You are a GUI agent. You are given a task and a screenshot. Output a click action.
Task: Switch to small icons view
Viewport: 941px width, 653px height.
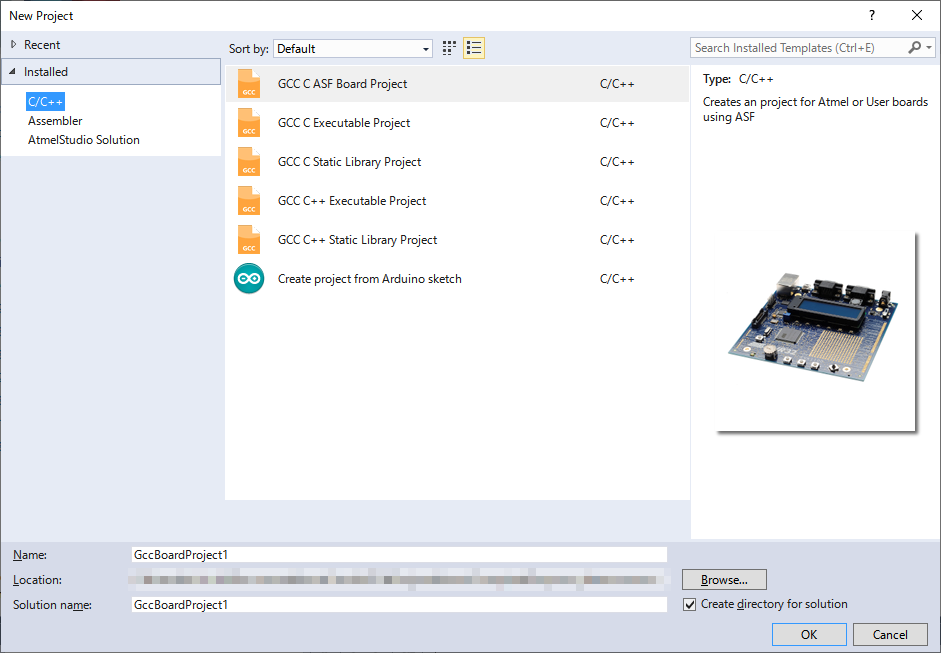[449, 48]
